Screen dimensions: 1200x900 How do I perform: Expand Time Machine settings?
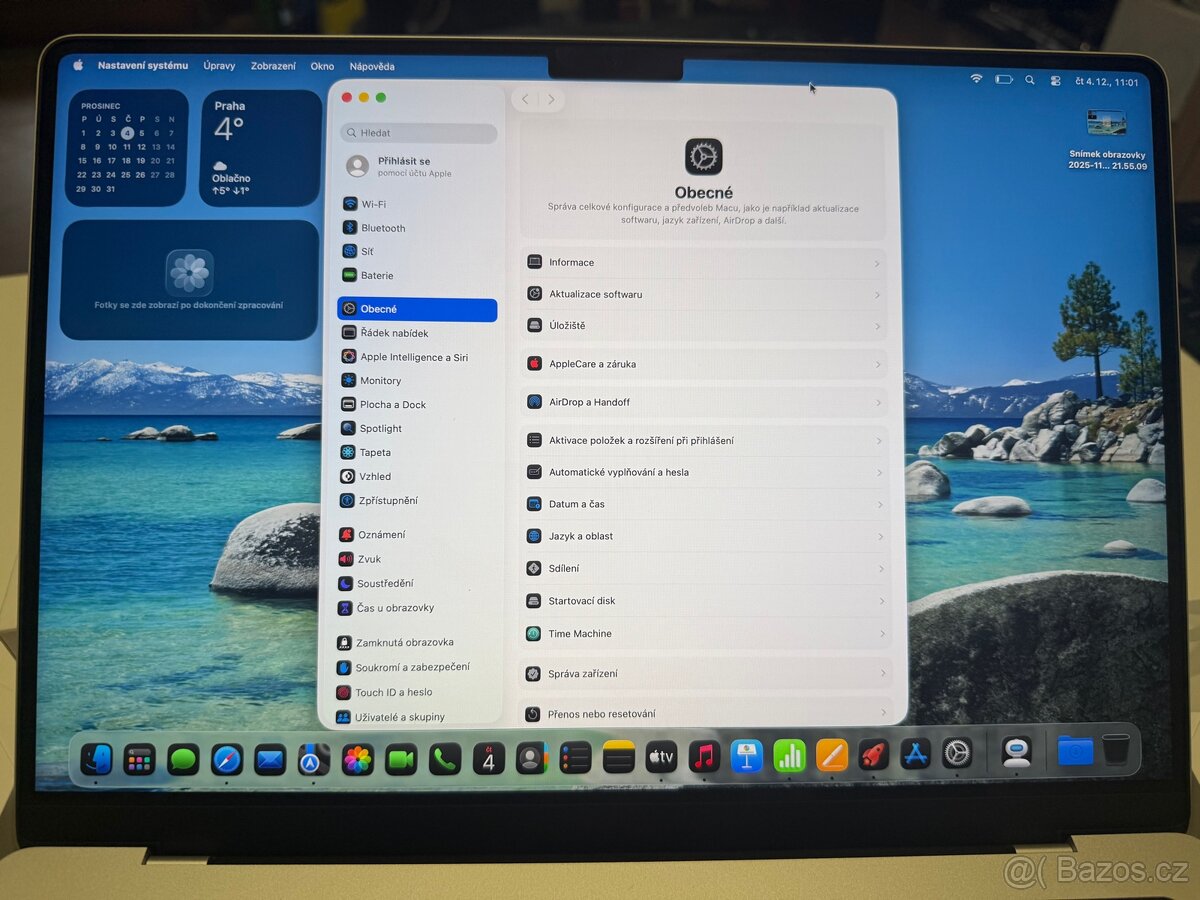[x=702, y=633]
